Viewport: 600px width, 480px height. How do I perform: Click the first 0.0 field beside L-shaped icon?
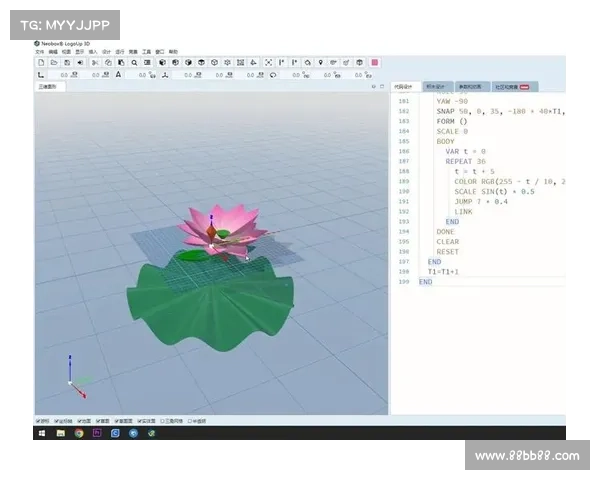(x=64, y=75)
